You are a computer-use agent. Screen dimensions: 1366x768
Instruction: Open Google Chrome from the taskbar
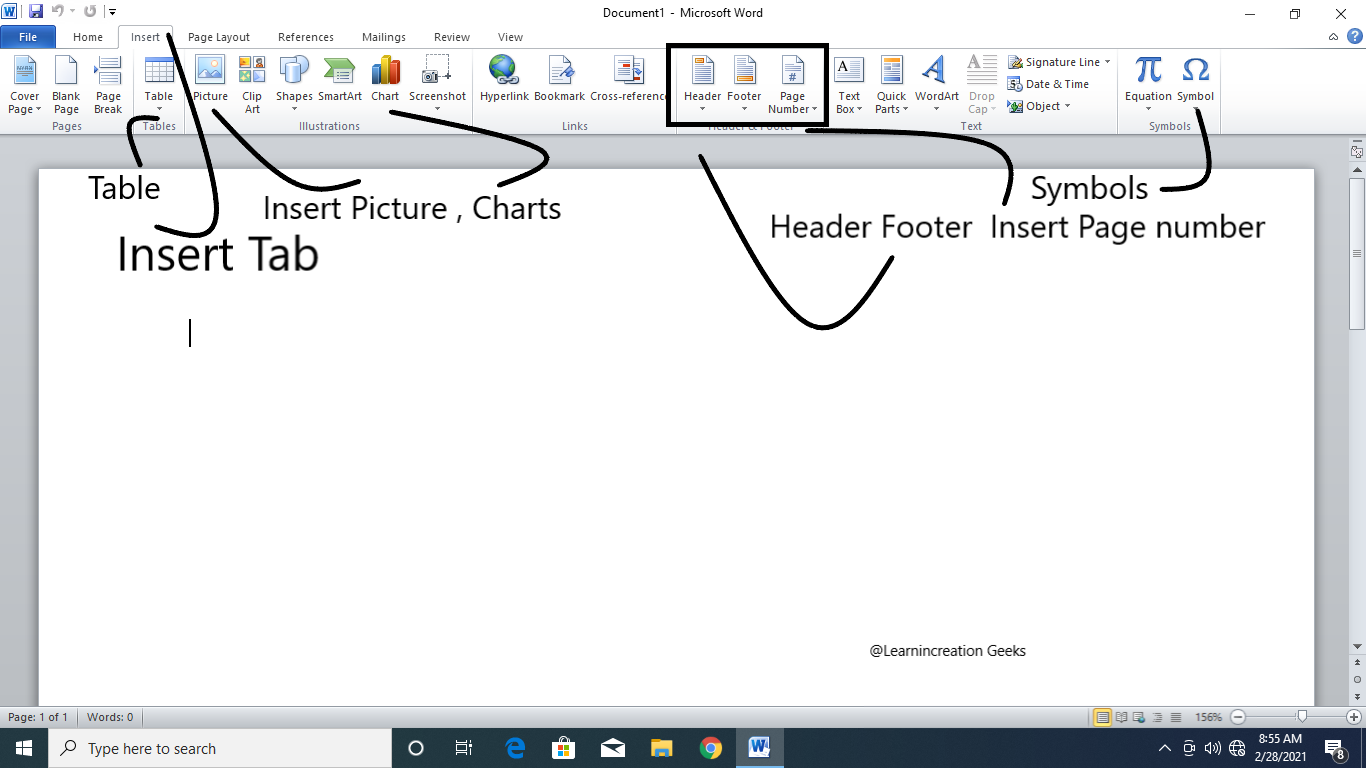(x=711, y=748)
